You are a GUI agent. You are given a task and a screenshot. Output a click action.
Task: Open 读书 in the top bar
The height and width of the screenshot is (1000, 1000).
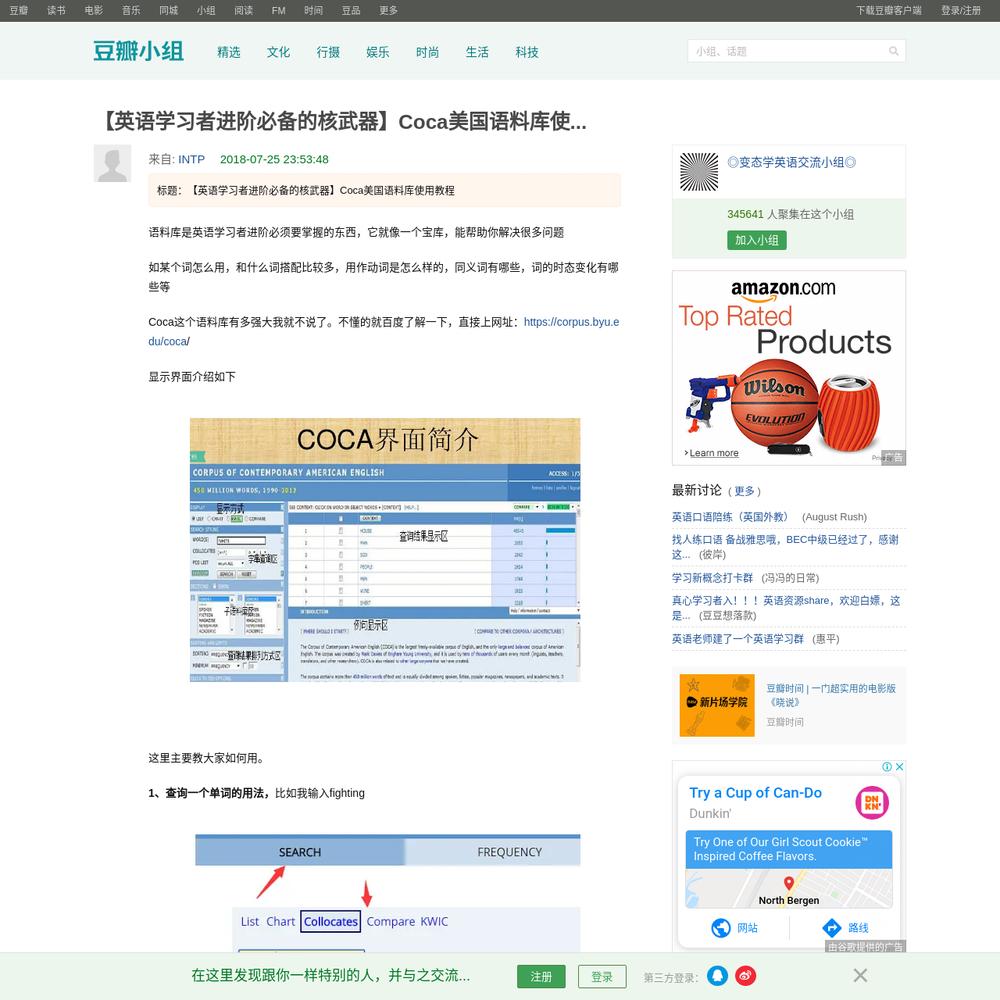pos(56,10)
